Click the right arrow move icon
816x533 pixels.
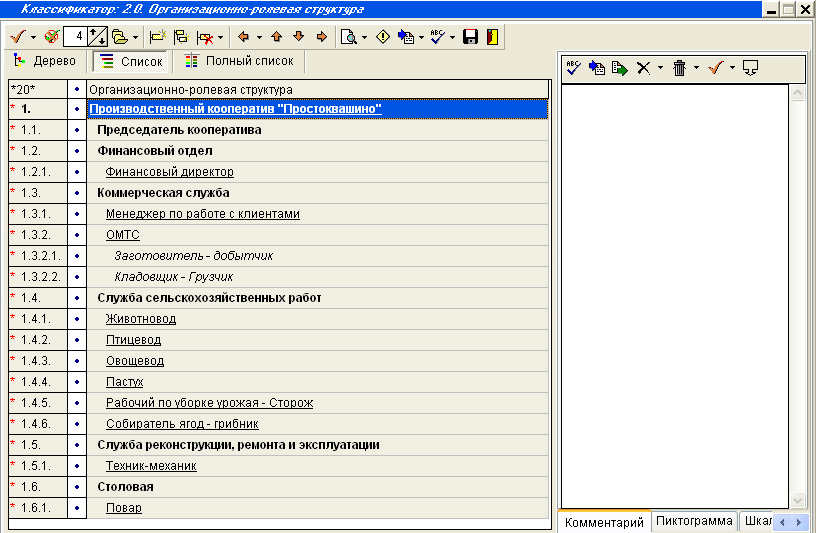[x=322, y=36]
